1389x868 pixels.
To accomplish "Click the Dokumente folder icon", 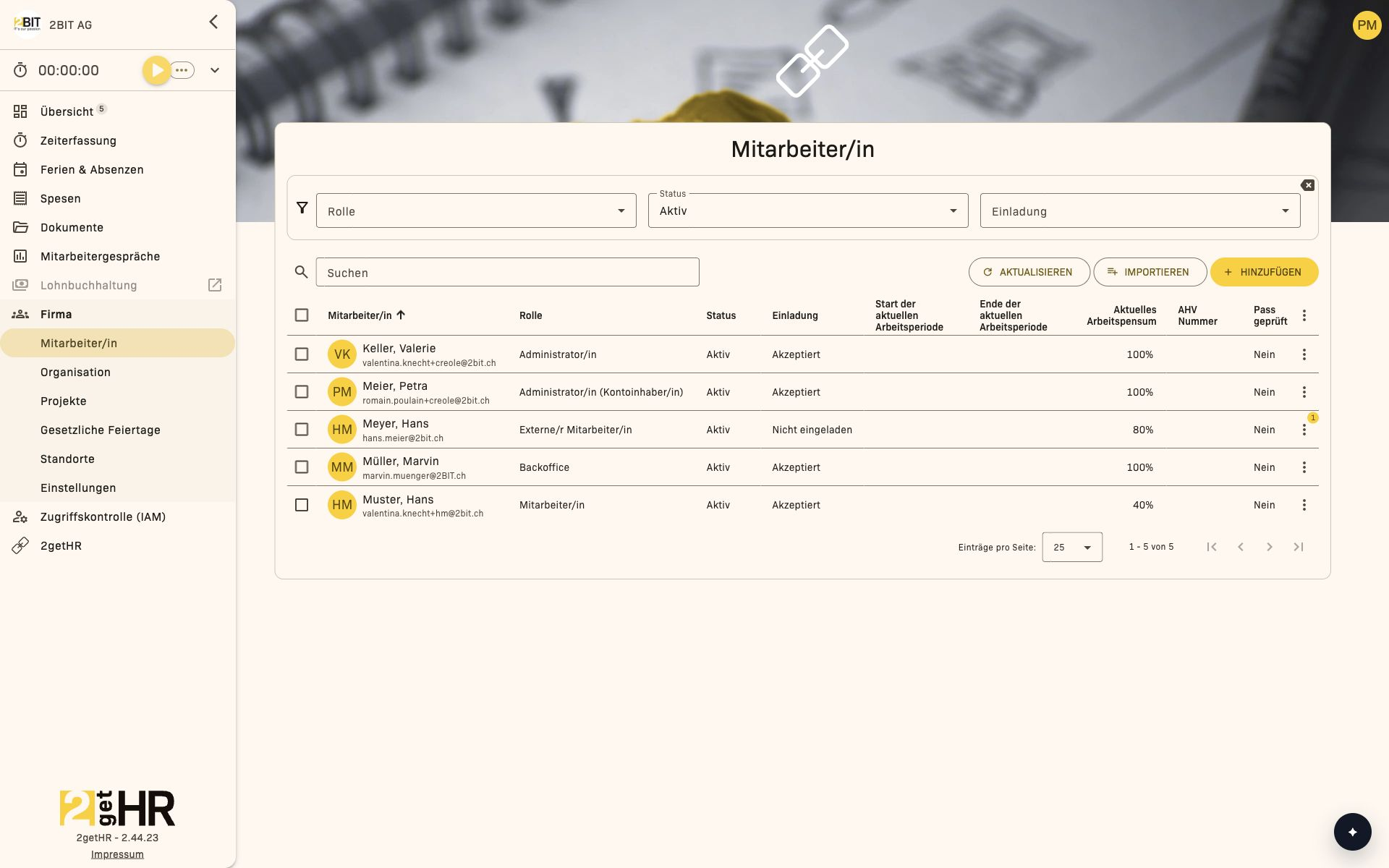I will click(20, 227).
